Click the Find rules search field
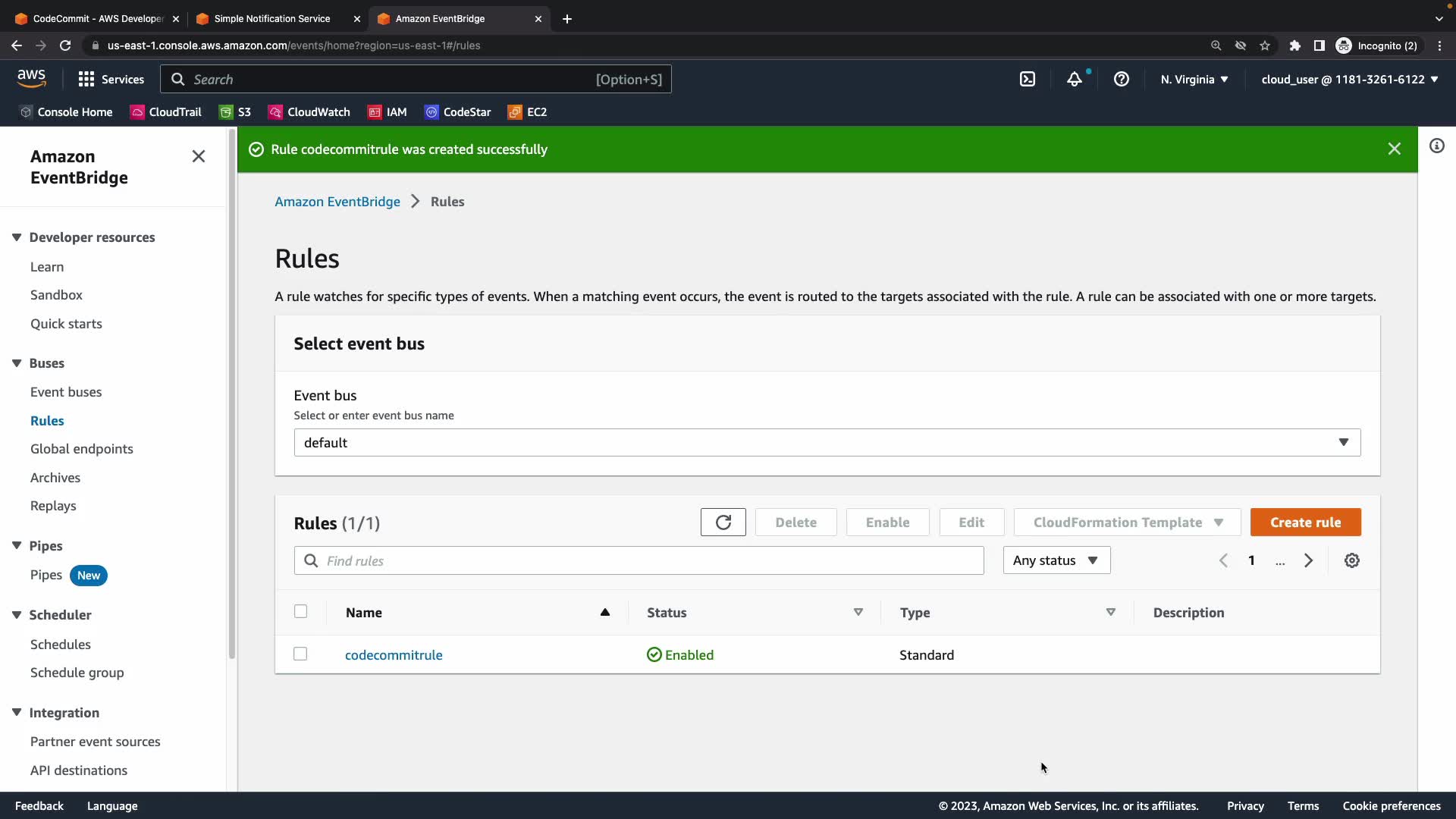Screen dimensions: 1456x819 click(639, 560)
